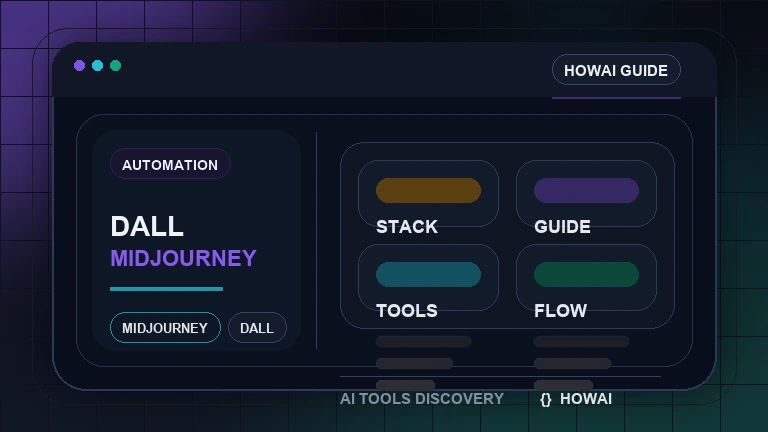Click the DALL heading text
This screenshot has height=432, width=768.
click(x=147, y=226)
